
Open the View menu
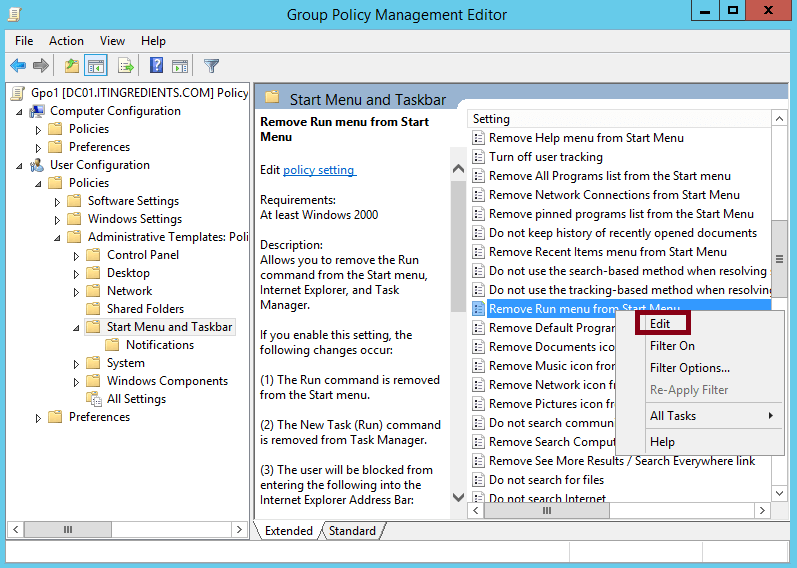(112, 41)
